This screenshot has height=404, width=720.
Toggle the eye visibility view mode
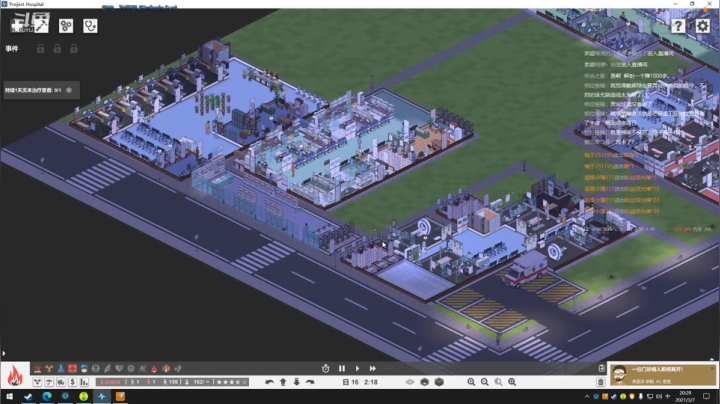click(410, 382)
